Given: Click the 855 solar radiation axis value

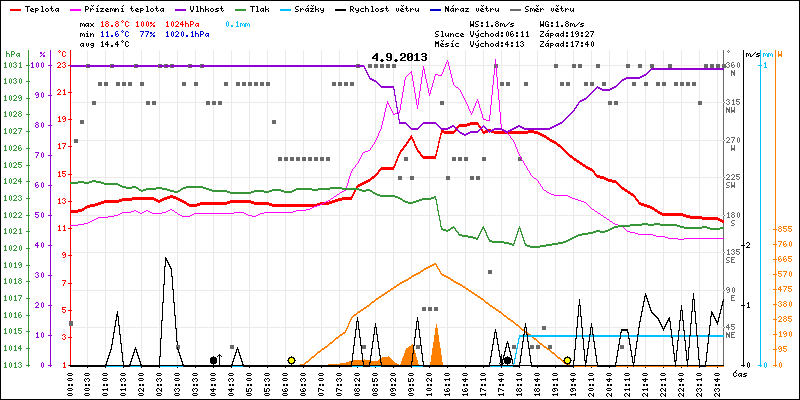Looking at the screenshot, I should 784,230.
